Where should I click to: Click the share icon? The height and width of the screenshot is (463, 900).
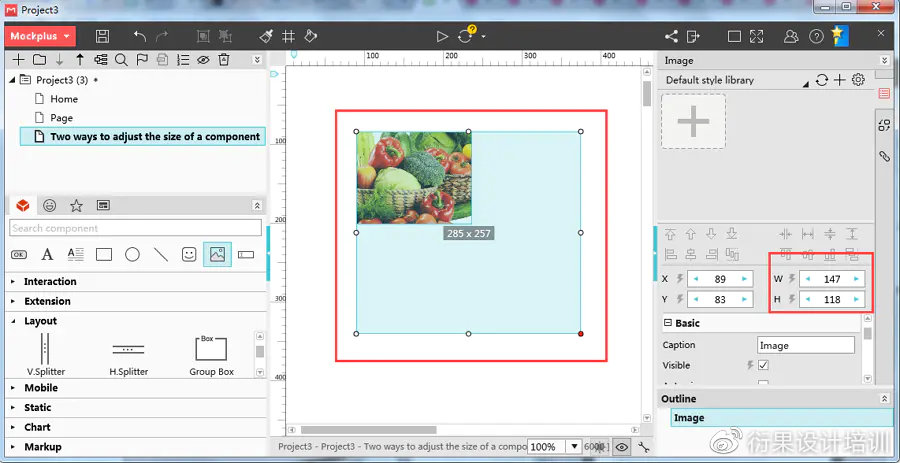671,36
